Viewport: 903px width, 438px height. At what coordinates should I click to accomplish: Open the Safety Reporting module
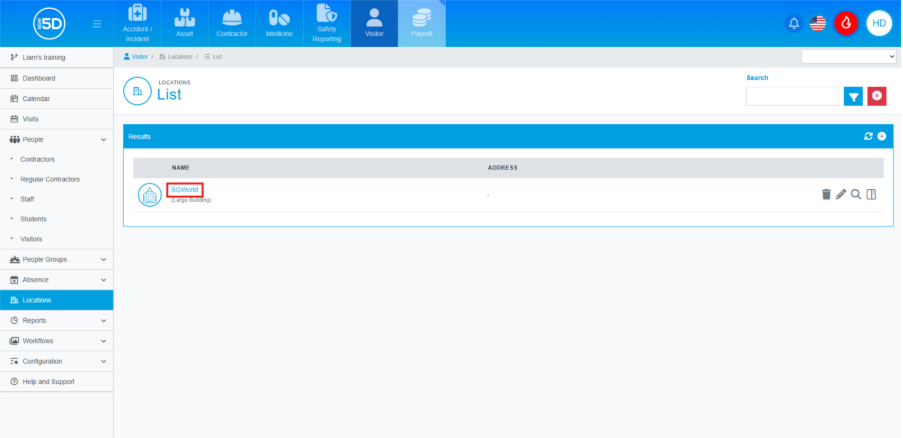click(x=326, y=24)
